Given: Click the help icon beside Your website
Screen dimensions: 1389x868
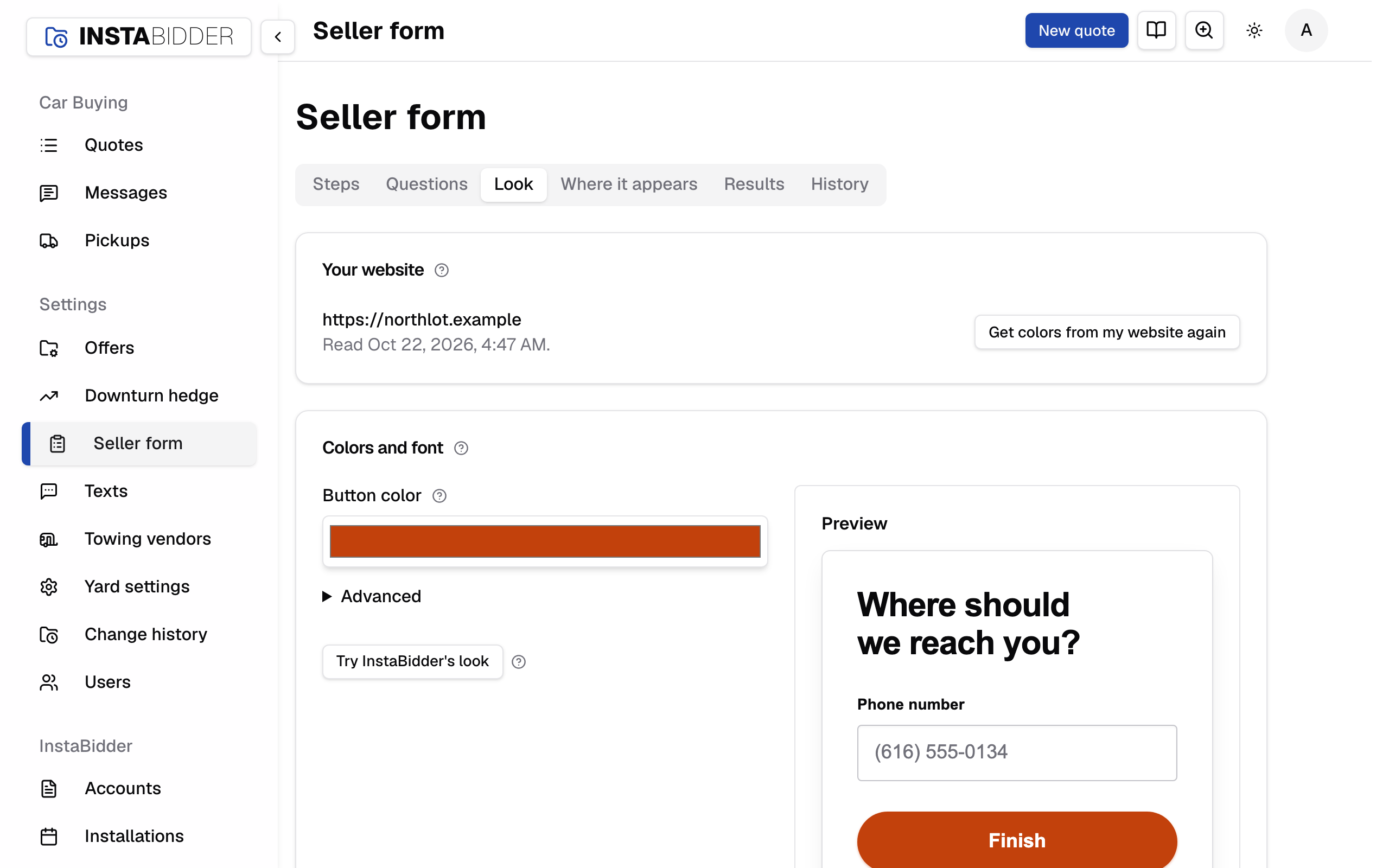Looking at the screenshot, I should [441, 270].
